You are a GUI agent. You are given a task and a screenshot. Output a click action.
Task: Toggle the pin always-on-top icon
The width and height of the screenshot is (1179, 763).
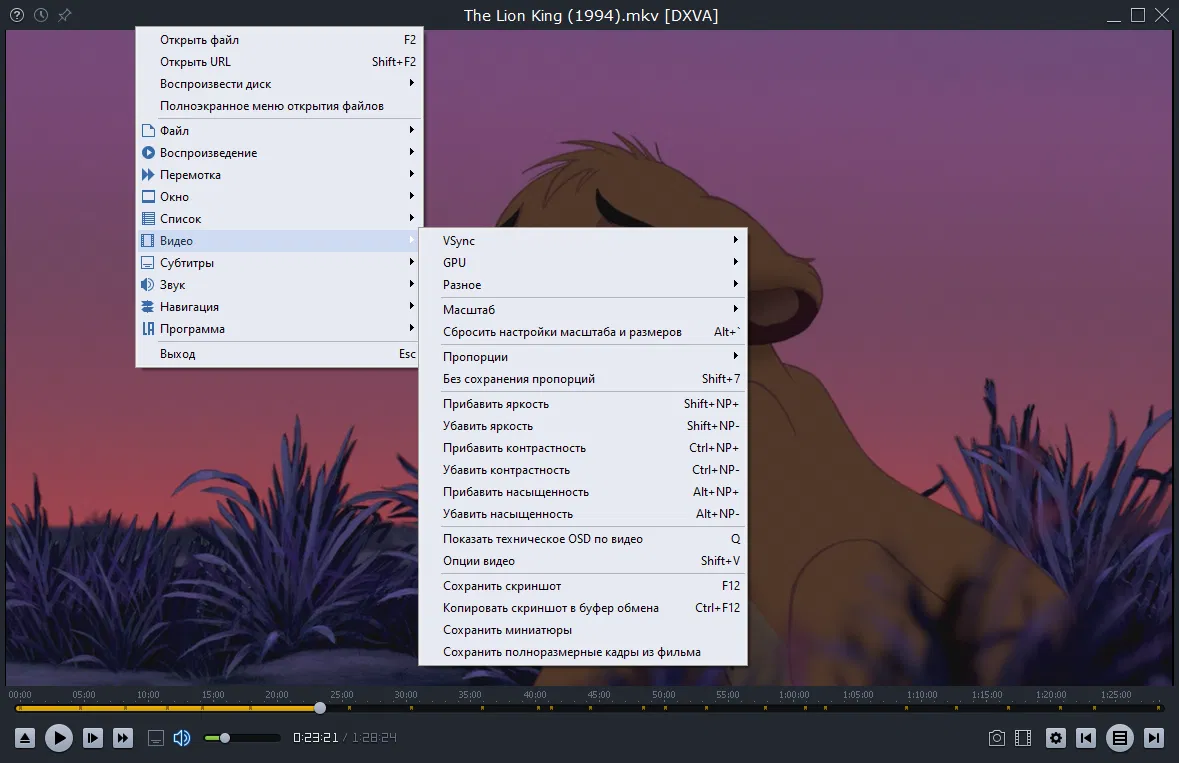(x=65, y=15)
